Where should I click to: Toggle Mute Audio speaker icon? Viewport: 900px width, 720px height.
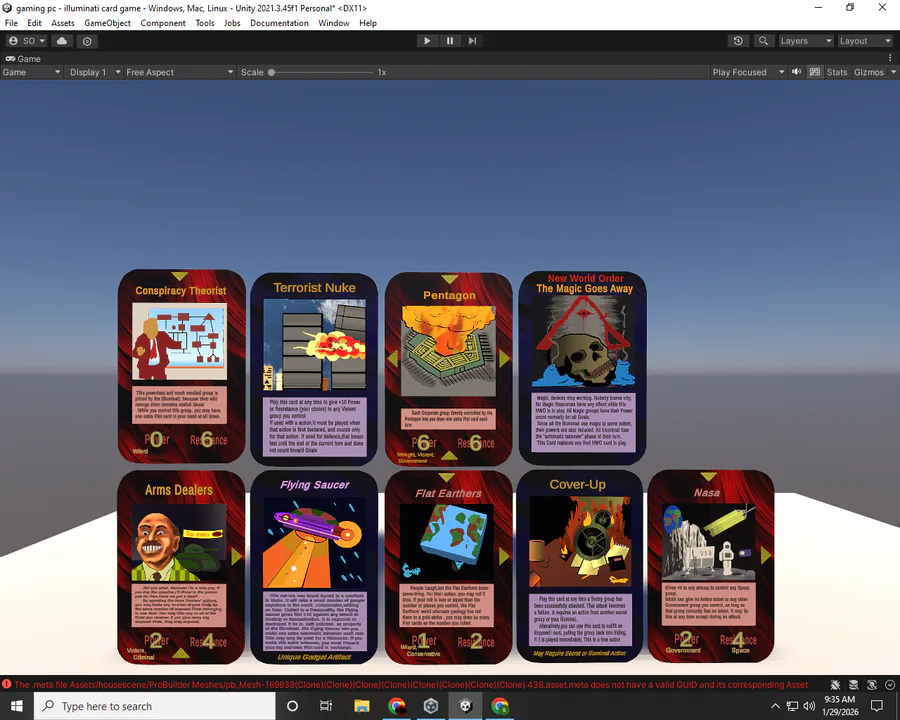click(x=797, y=72)
